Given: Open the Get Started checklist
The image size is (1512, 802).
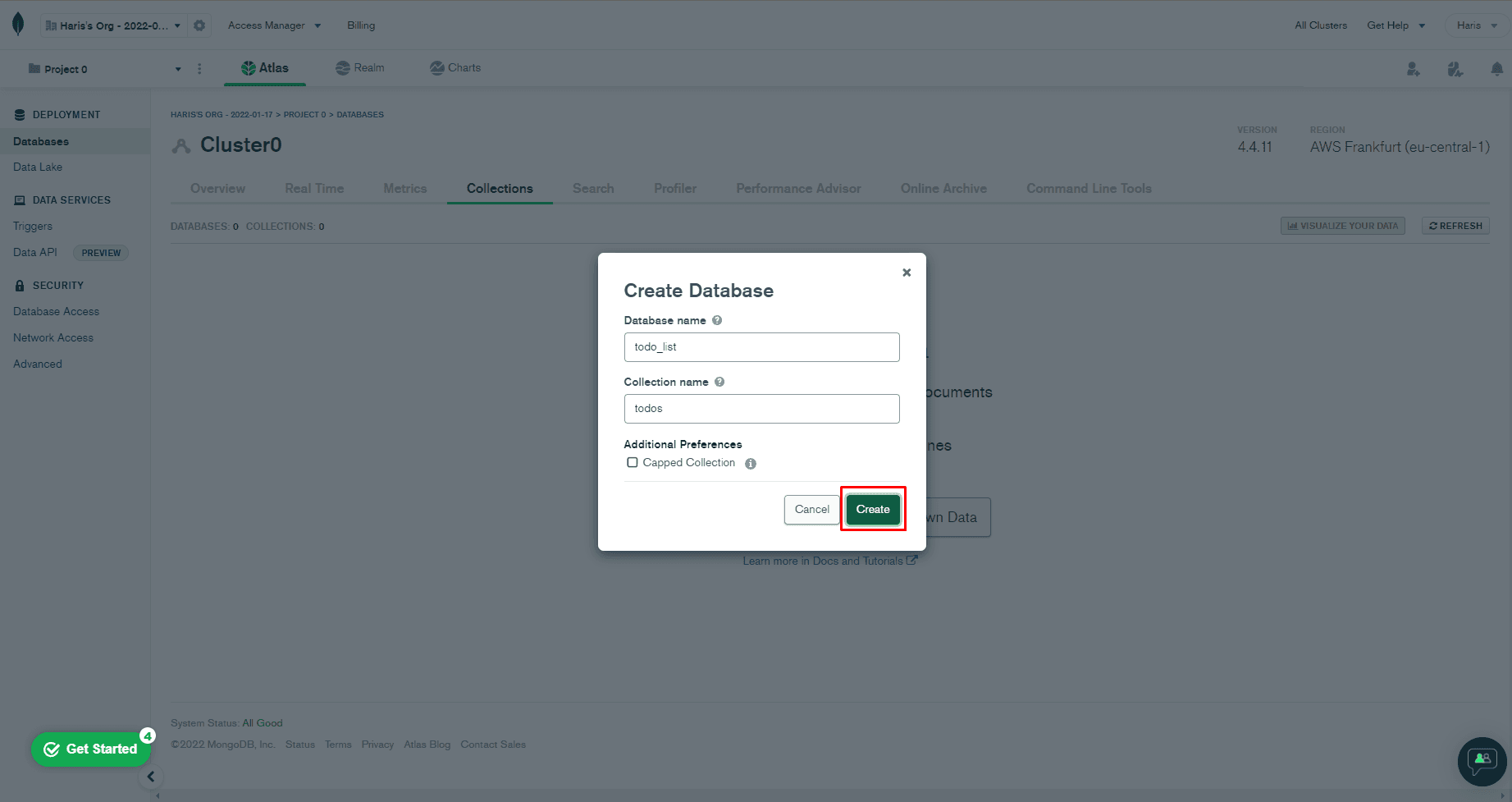Looking at the screenshot, I should tap(90, 749).
